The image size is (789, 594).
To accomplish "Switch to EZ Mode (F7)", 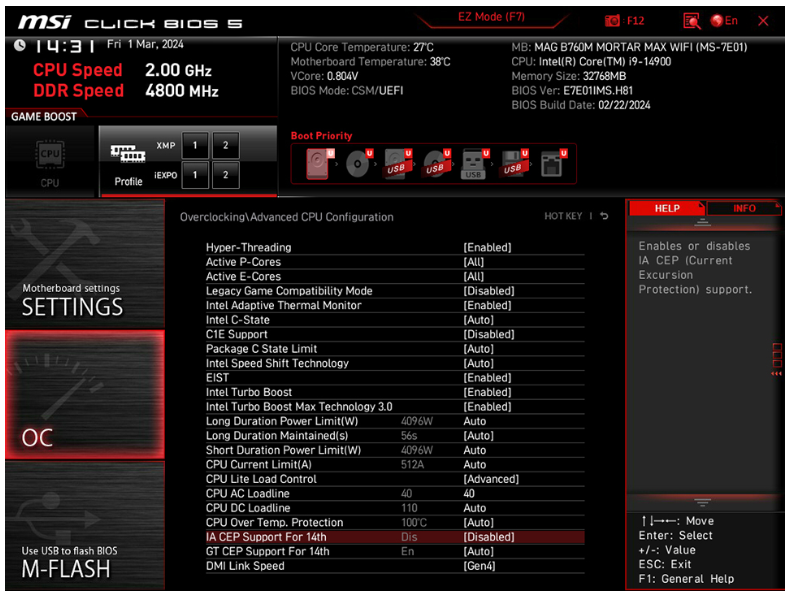I will 491,17.
